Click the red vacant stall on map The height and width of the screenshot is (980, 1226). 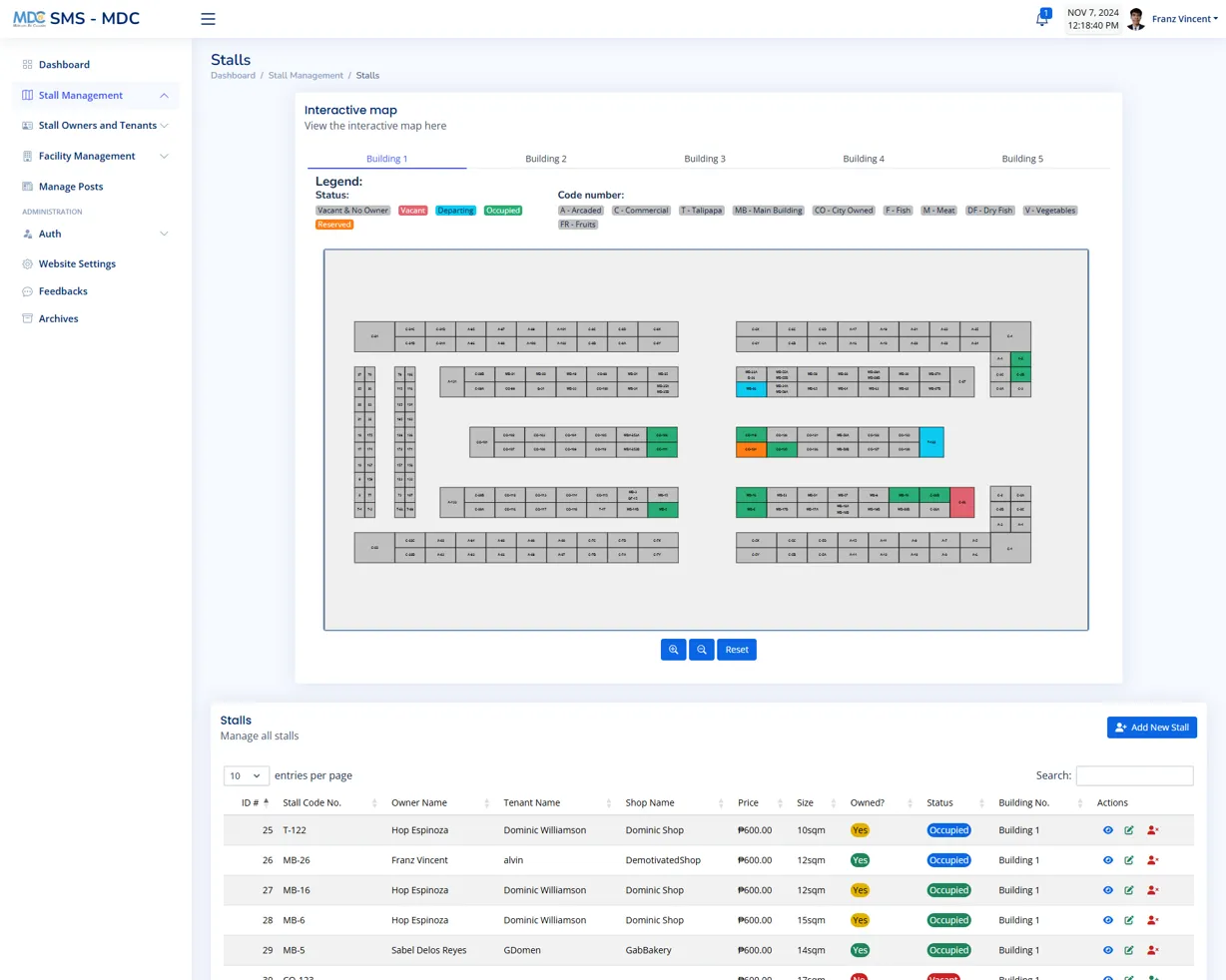(x=962, y=502)
